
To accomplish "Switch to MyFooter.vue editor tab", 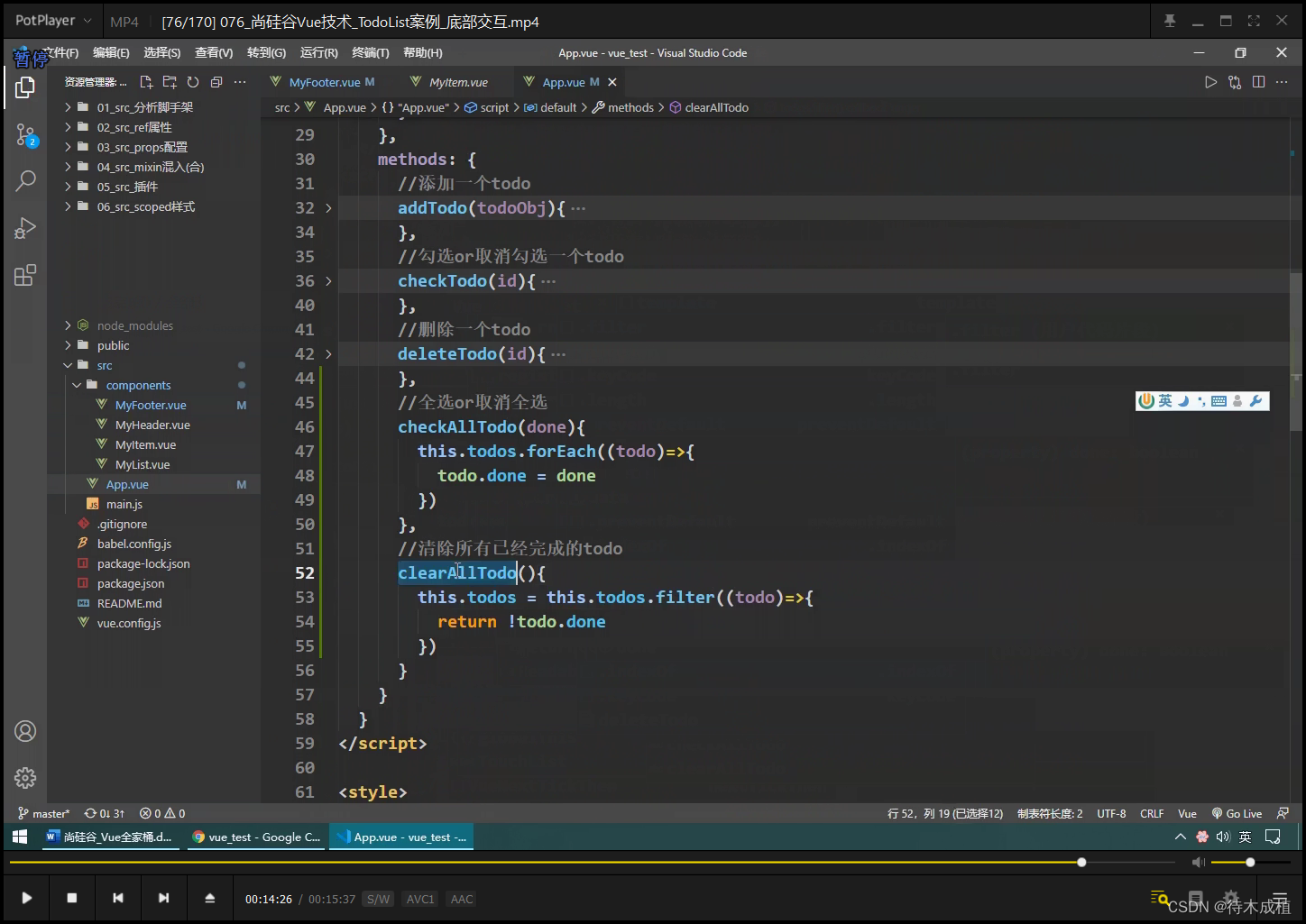I will tap(323, 82).
